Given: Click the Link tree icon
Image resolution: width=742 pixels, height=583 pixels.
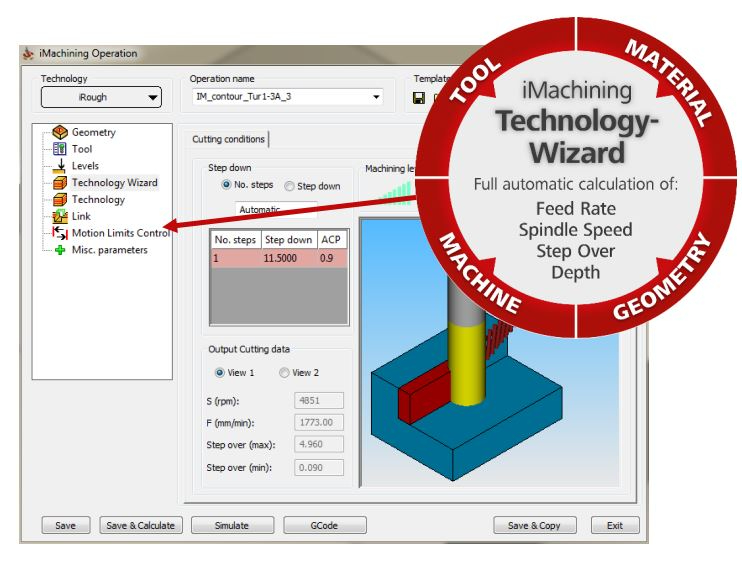Looking at the screenshot, I should pos(60,216).
